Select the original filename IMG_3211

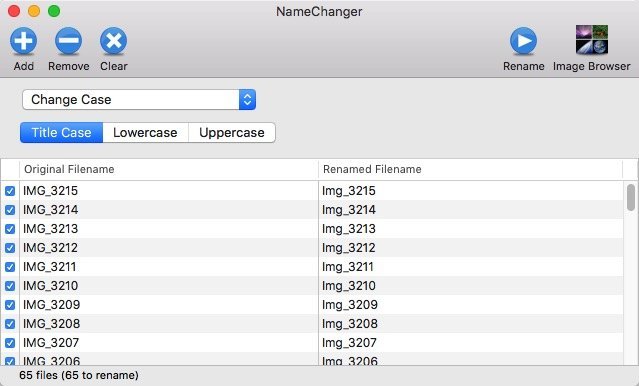point(49,267)
